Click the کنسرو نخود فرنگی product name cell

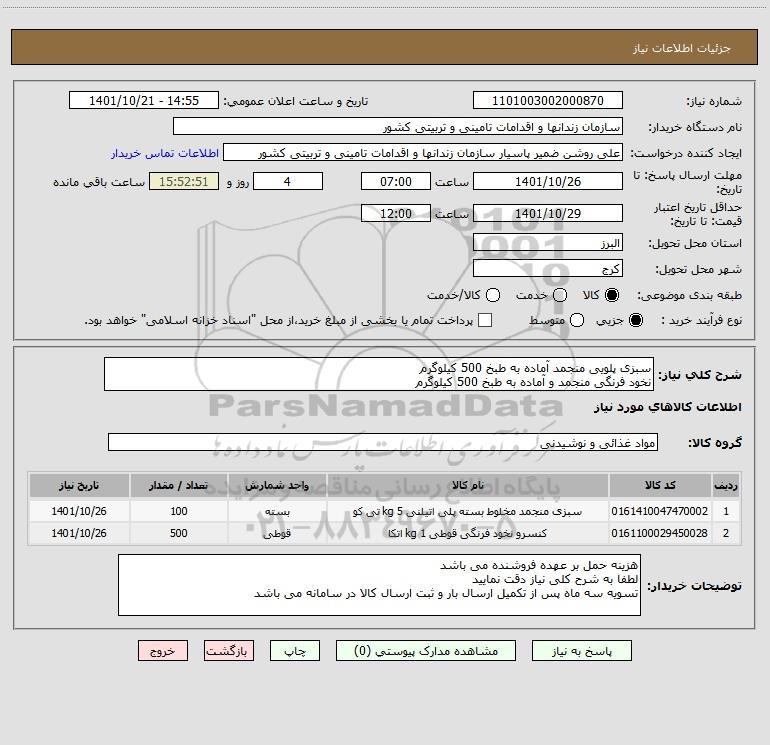[468, 533]
